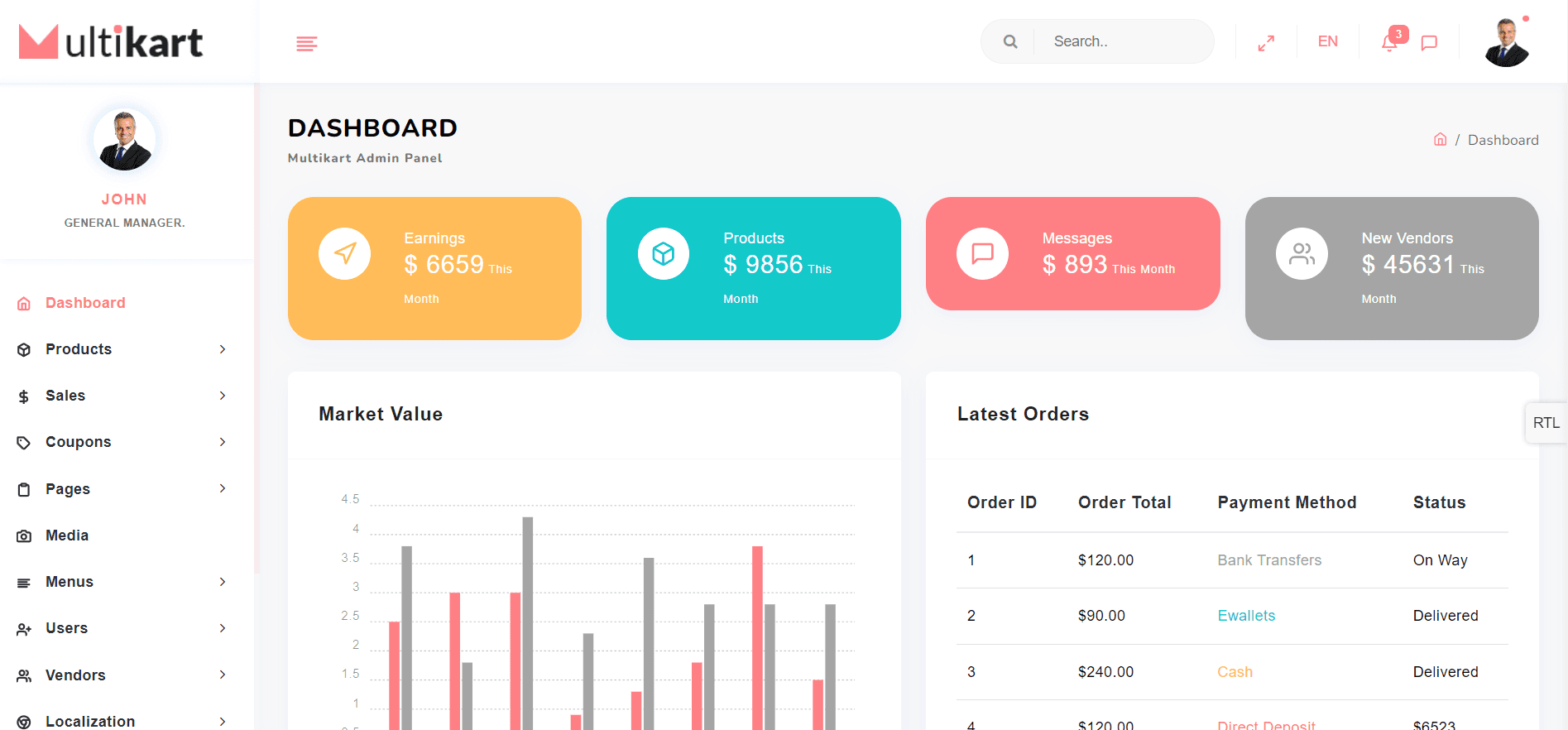The height and width of the screenshot is (730, 1568).
Task: Click the Order ID column header
Action: pyautogui.click(x=1002, y=502)
